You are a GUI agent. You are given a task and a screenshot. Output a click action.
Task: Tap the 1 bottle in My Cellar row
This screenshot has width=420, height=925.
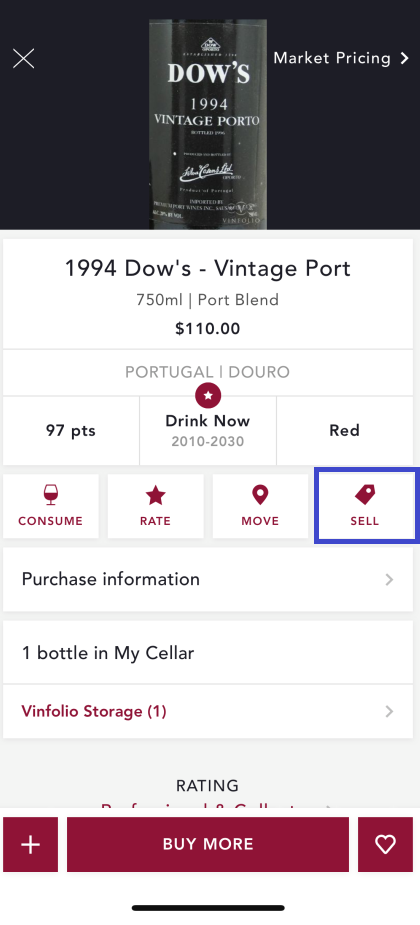(208, 652)
